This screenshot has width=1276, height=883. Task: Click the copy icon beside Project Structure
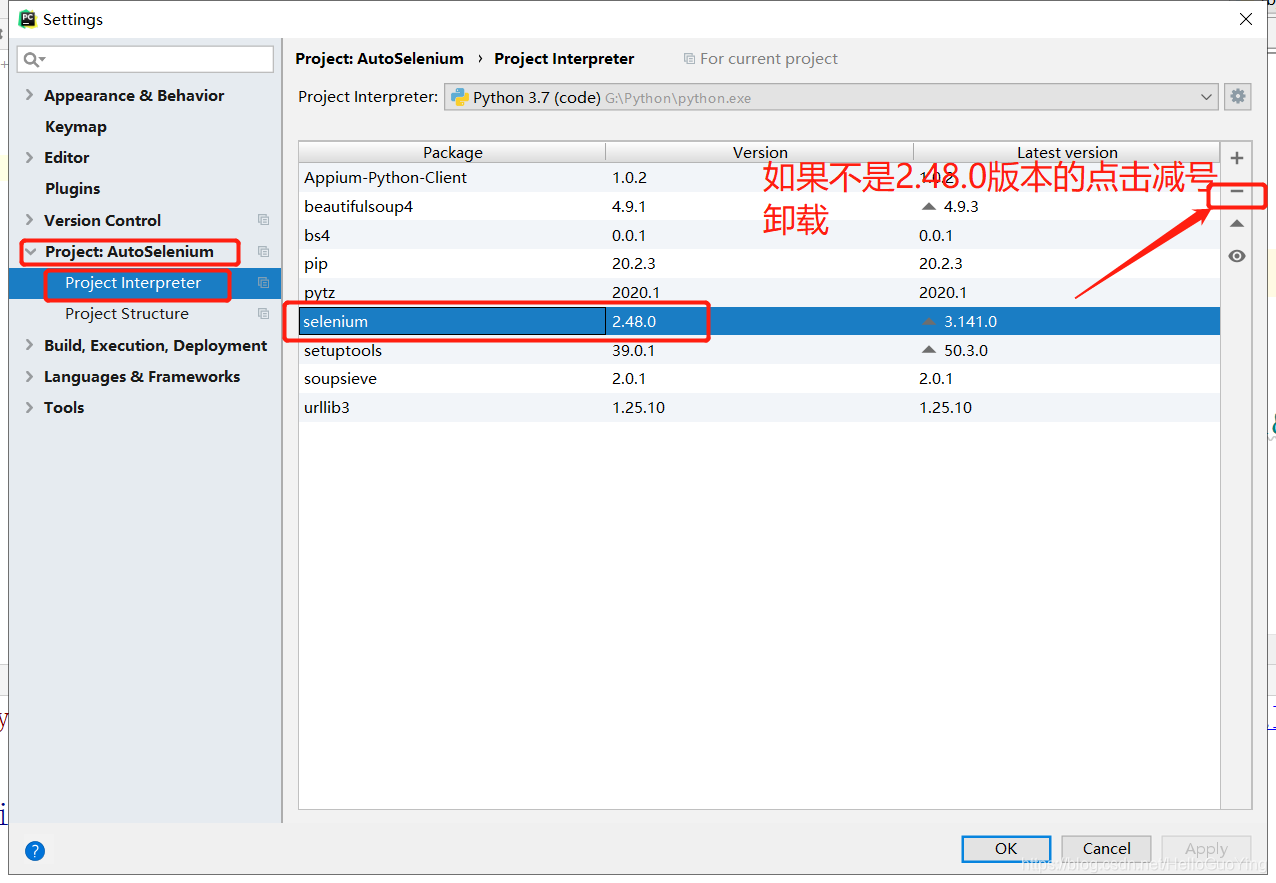coord(264,314)
